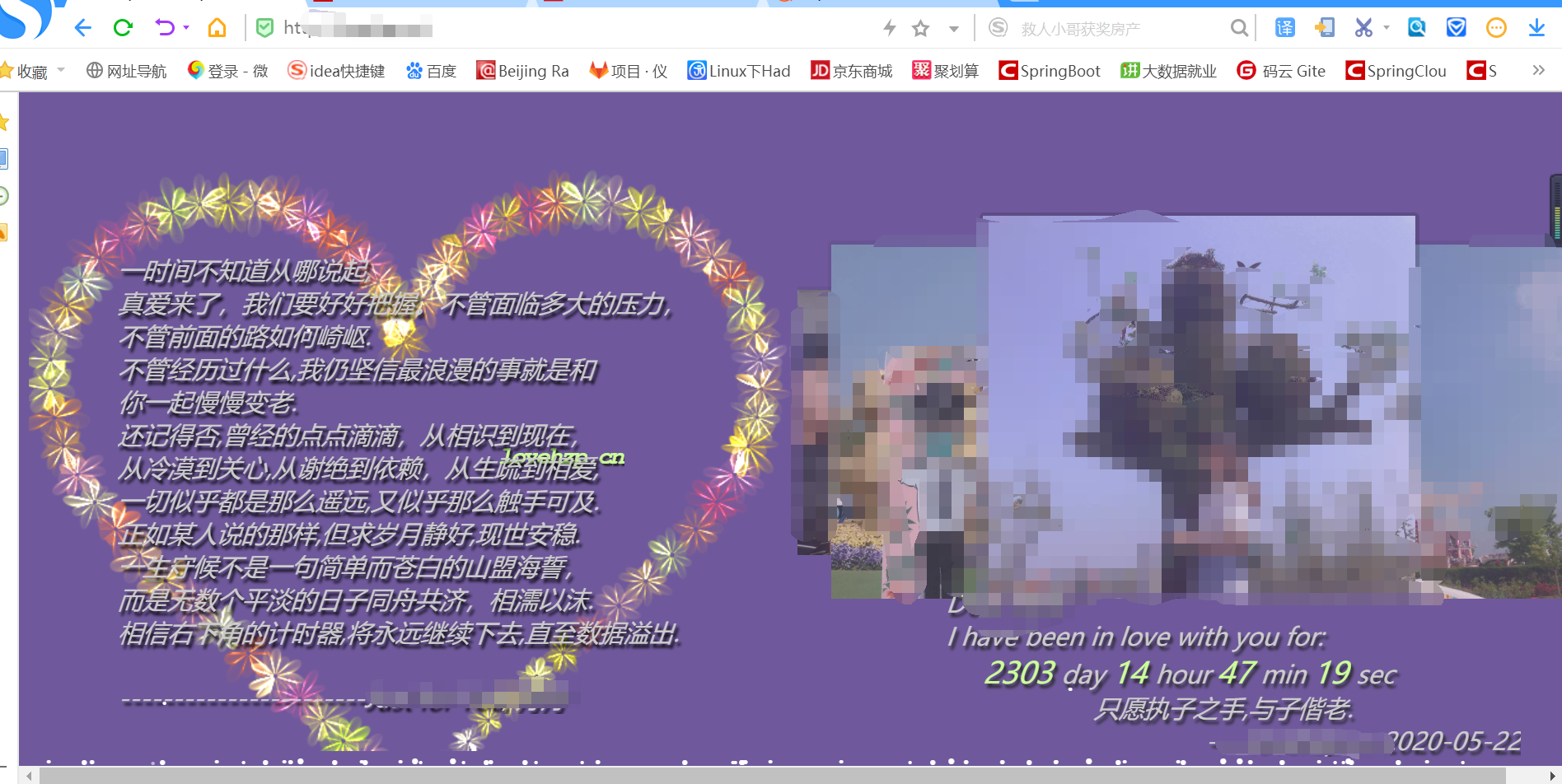Click the sidebar yellow star favorites icon
Screen dimensions: 1562x784
click(x=3, y=123)
